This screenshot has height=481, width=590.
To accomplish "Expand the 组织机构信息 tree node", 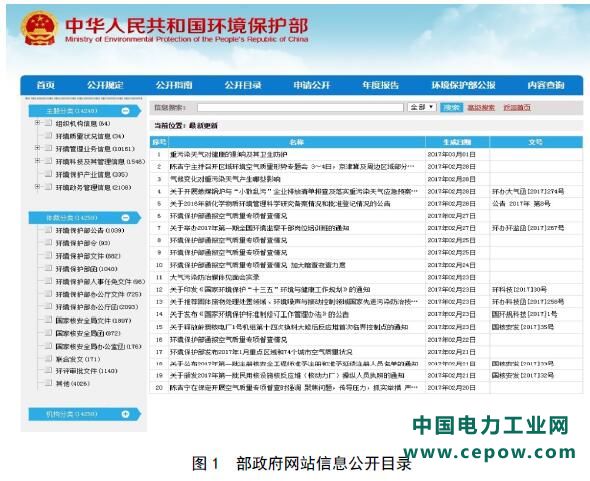I will (x=37, y=123).
